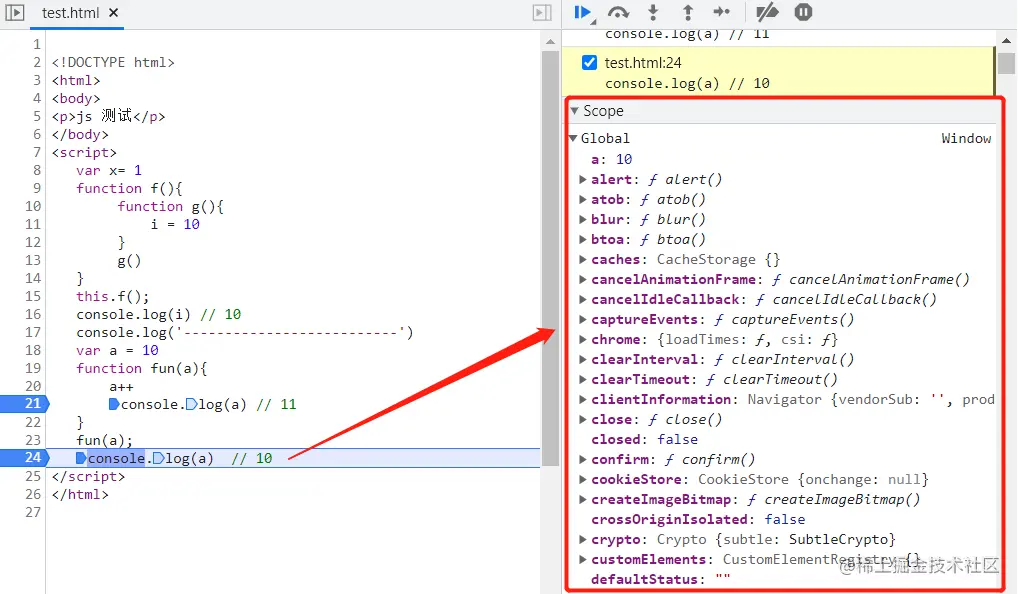This screenshot has height=594, width=1018.
Task: Close the test.html tab
Action: 114,12
